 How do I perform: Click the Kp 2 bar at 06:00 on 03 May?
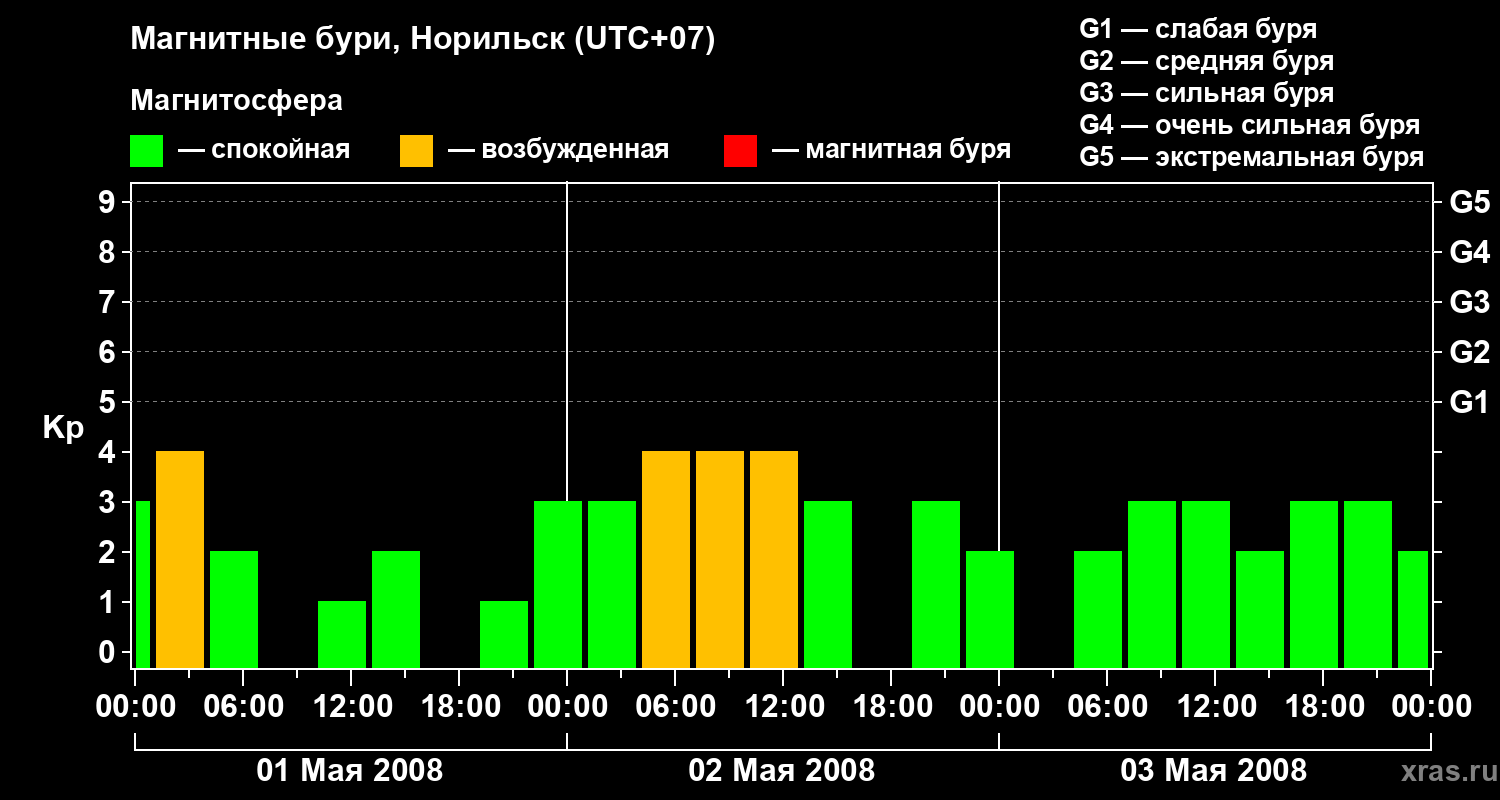(x=1098, y=609)
